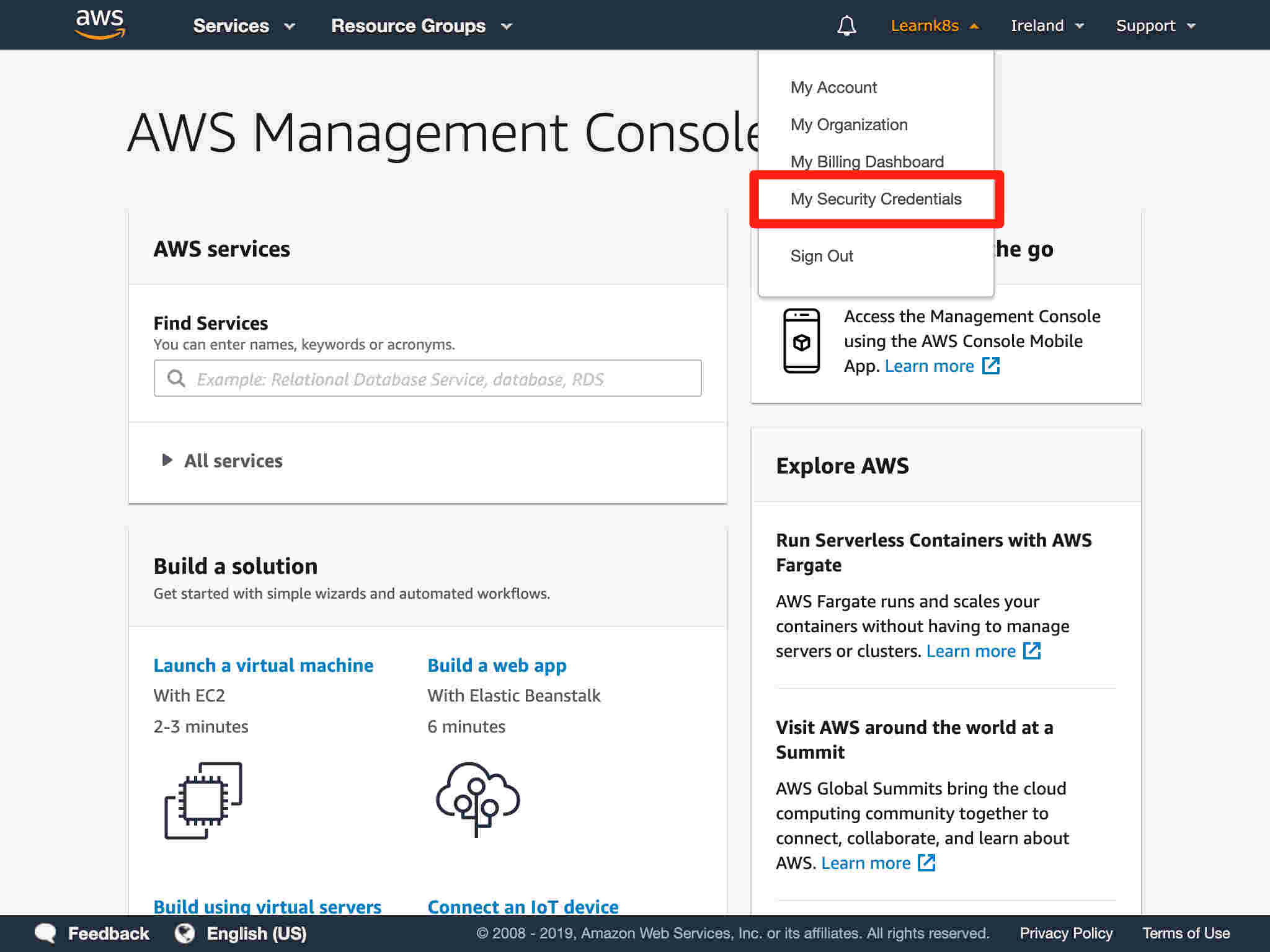
Task: Click the search magnifier icon in Find Services
Action: (176, 378)
